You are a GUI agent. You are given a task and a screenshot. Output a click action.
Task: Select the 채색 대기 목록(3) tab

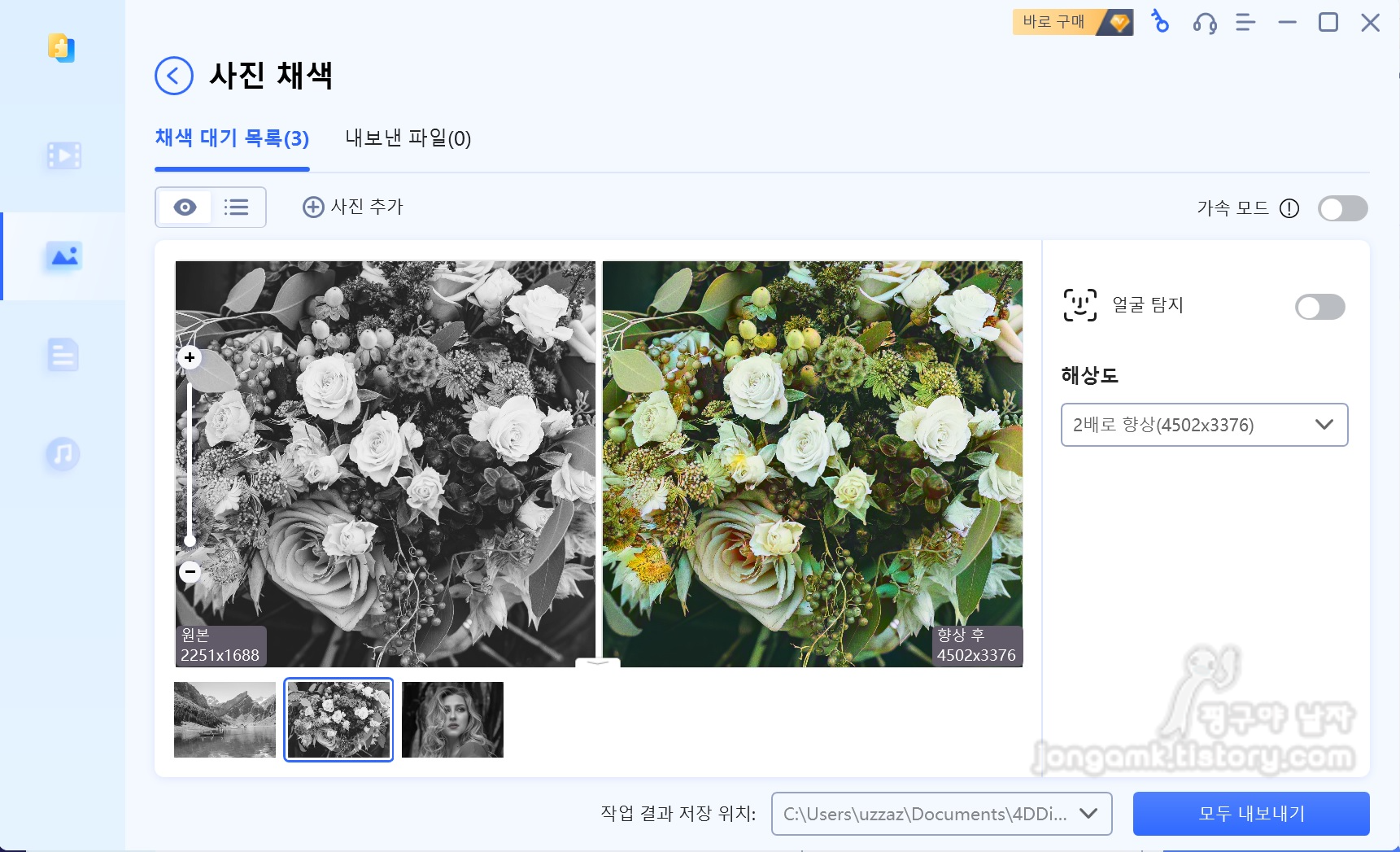(232, 138)
